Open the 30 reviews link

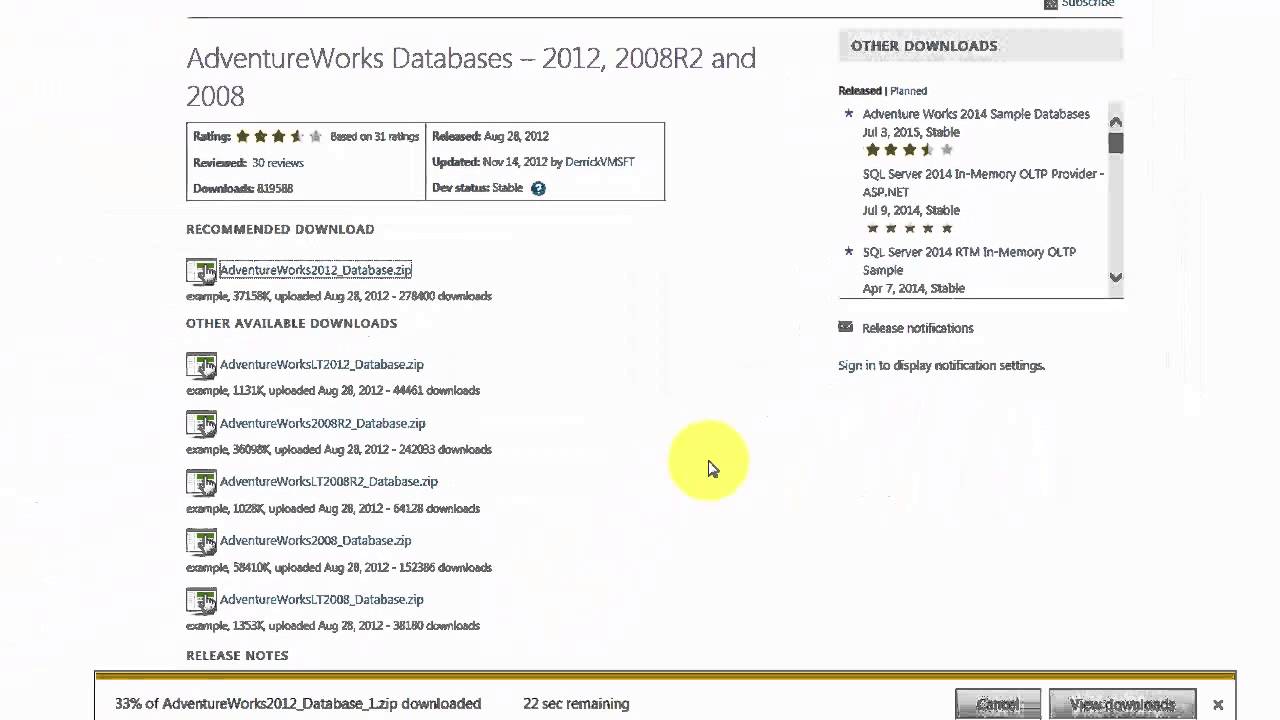278,163
